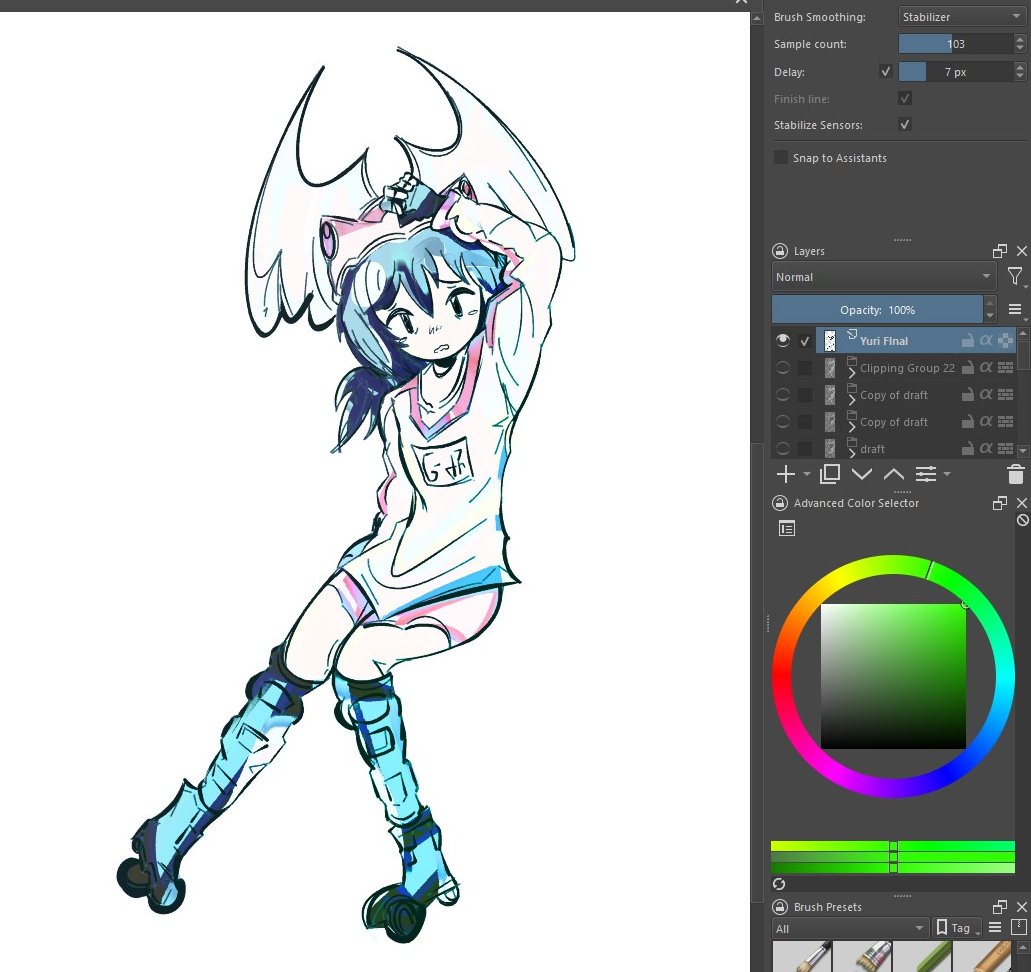The width and height of the screenshot is (1031, 972).
Task: Open Brush Presets display settings hamburger
Action: [995, 927]
